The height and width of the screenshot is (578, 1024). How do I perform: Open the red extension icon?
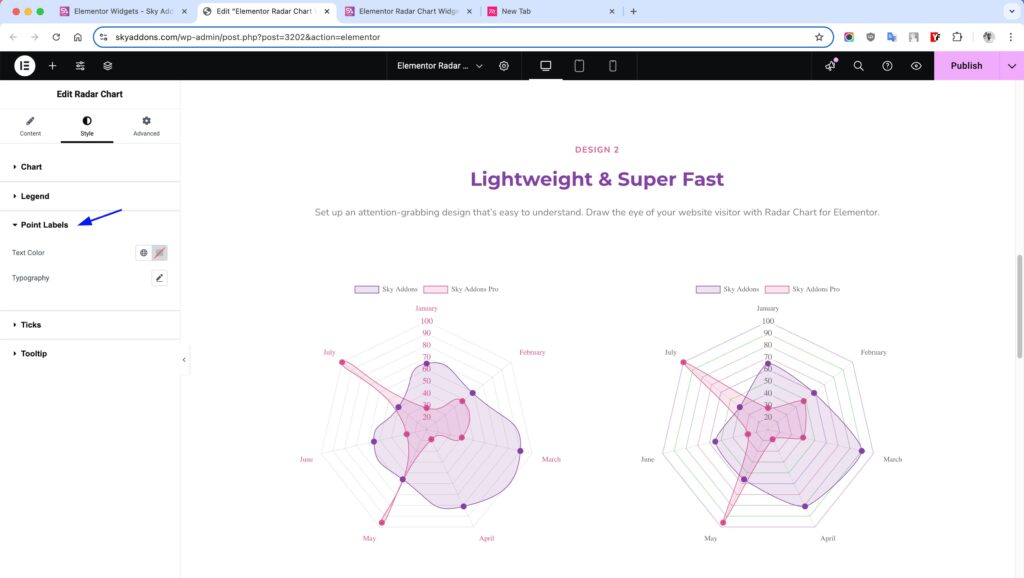click(x=935, y=37)
